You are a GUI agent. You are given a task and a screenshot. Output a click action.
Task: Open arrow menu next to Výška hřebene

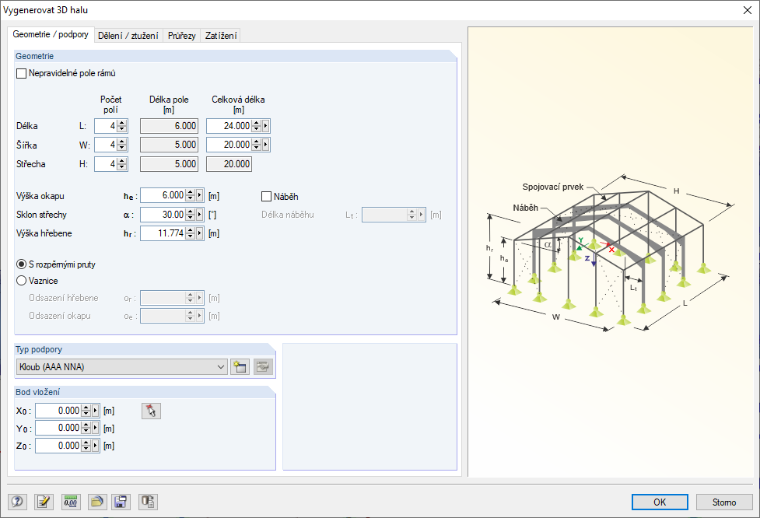point(199,233)
